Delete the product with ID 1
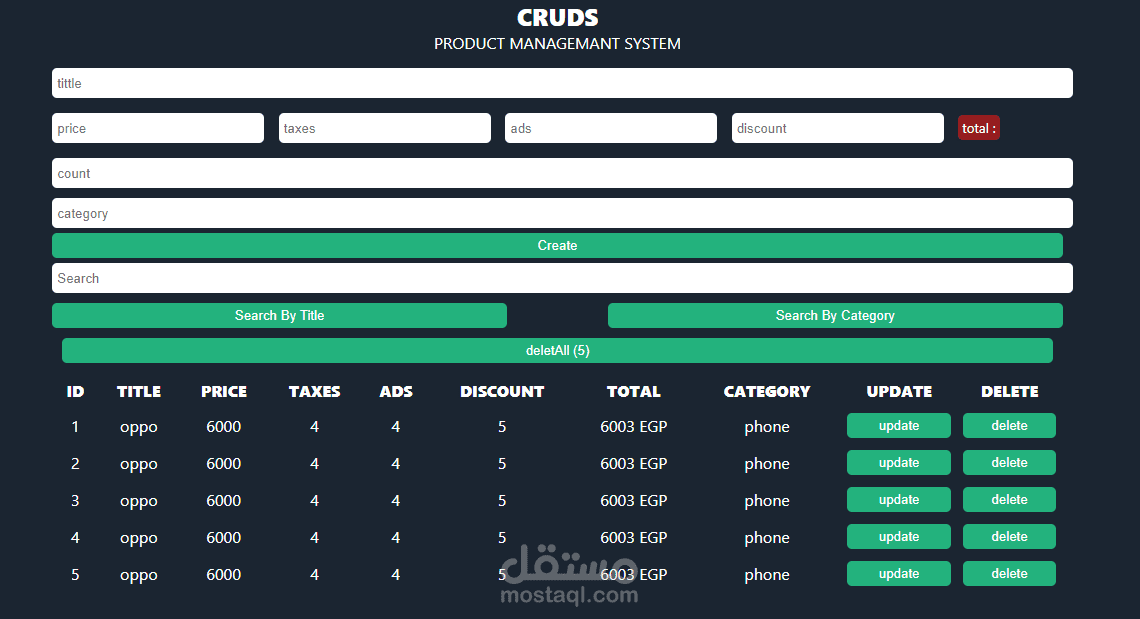 tap(1009, 426)
